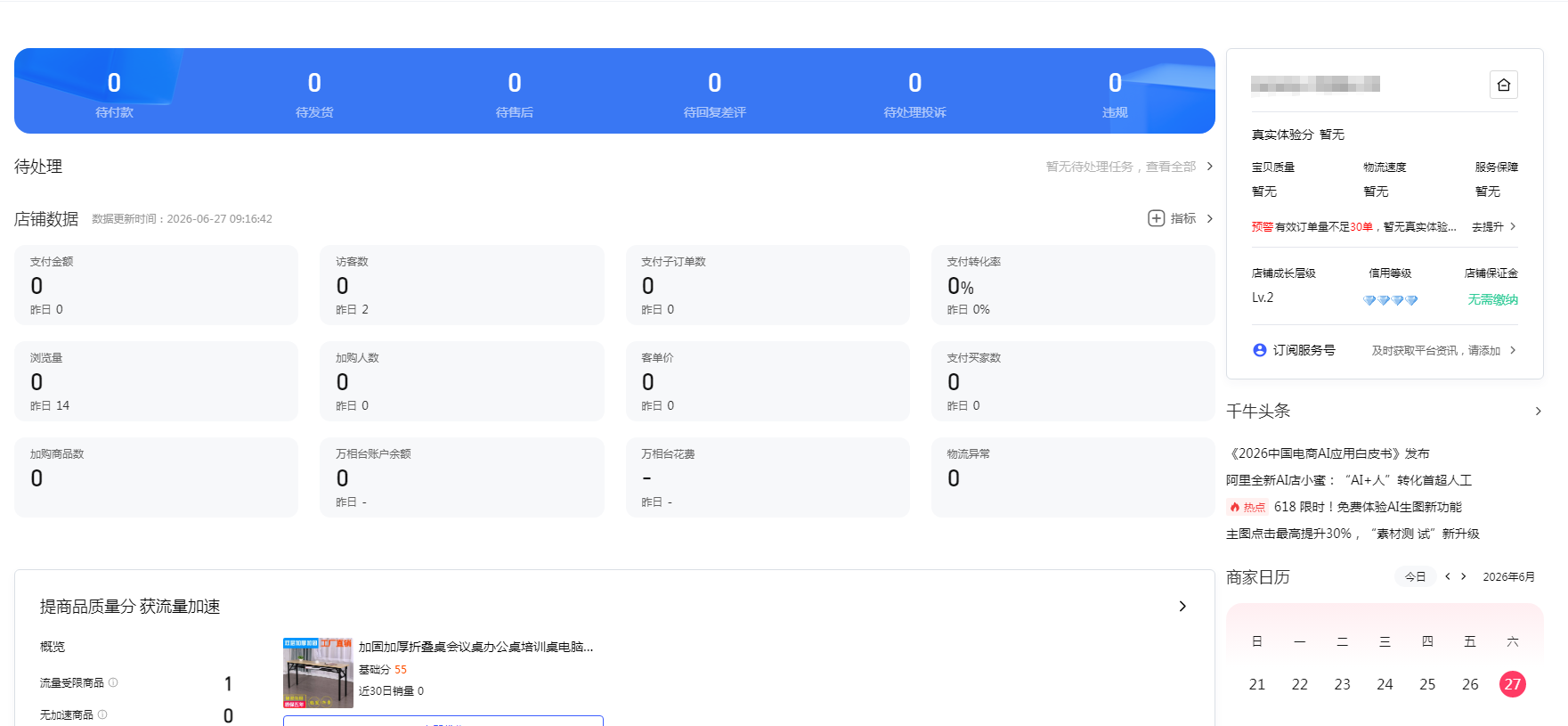1568x726 pixels.
Task: Click the 物流异常 data card
Action: [1073, 477]
